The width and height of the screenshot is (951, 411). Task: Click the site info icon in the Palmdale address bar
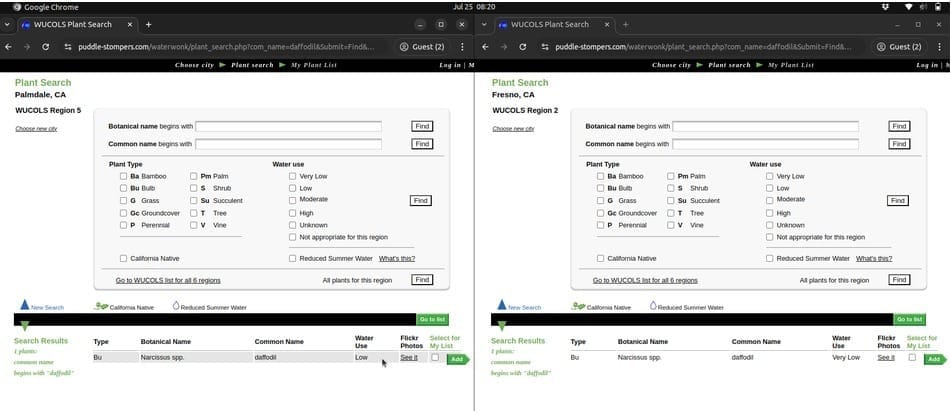[x=68, y=46]
